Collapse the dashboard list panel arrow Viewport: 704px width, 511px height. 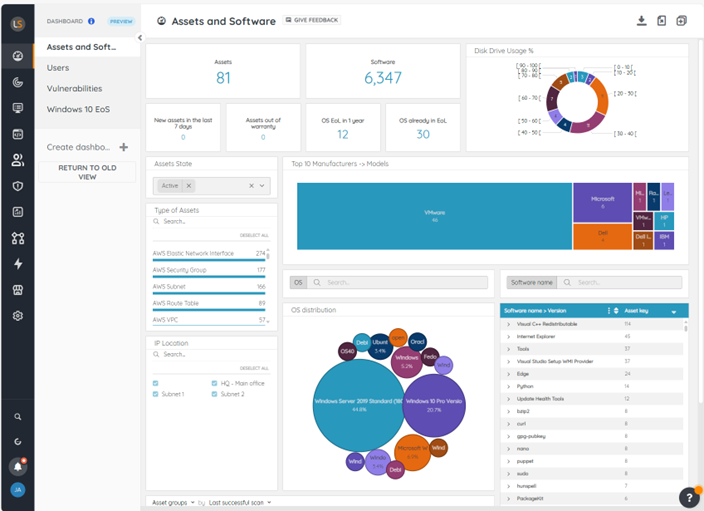(x=139, y=38)
